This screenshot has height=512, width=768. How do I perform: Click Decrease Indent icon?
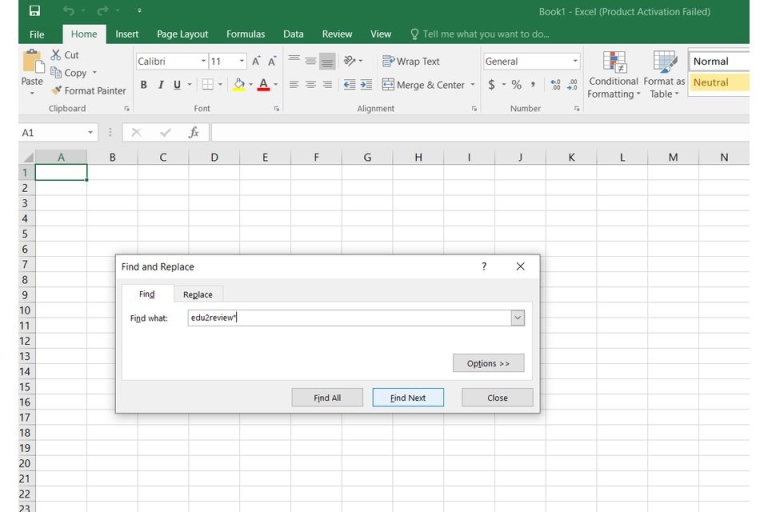coord(349,85)
